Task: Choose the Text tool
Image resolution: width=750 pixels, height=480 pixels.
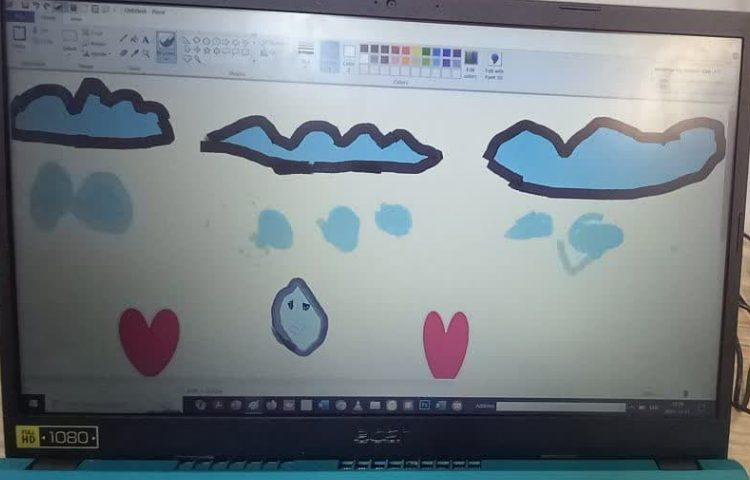Action: [x=146, y=39]
